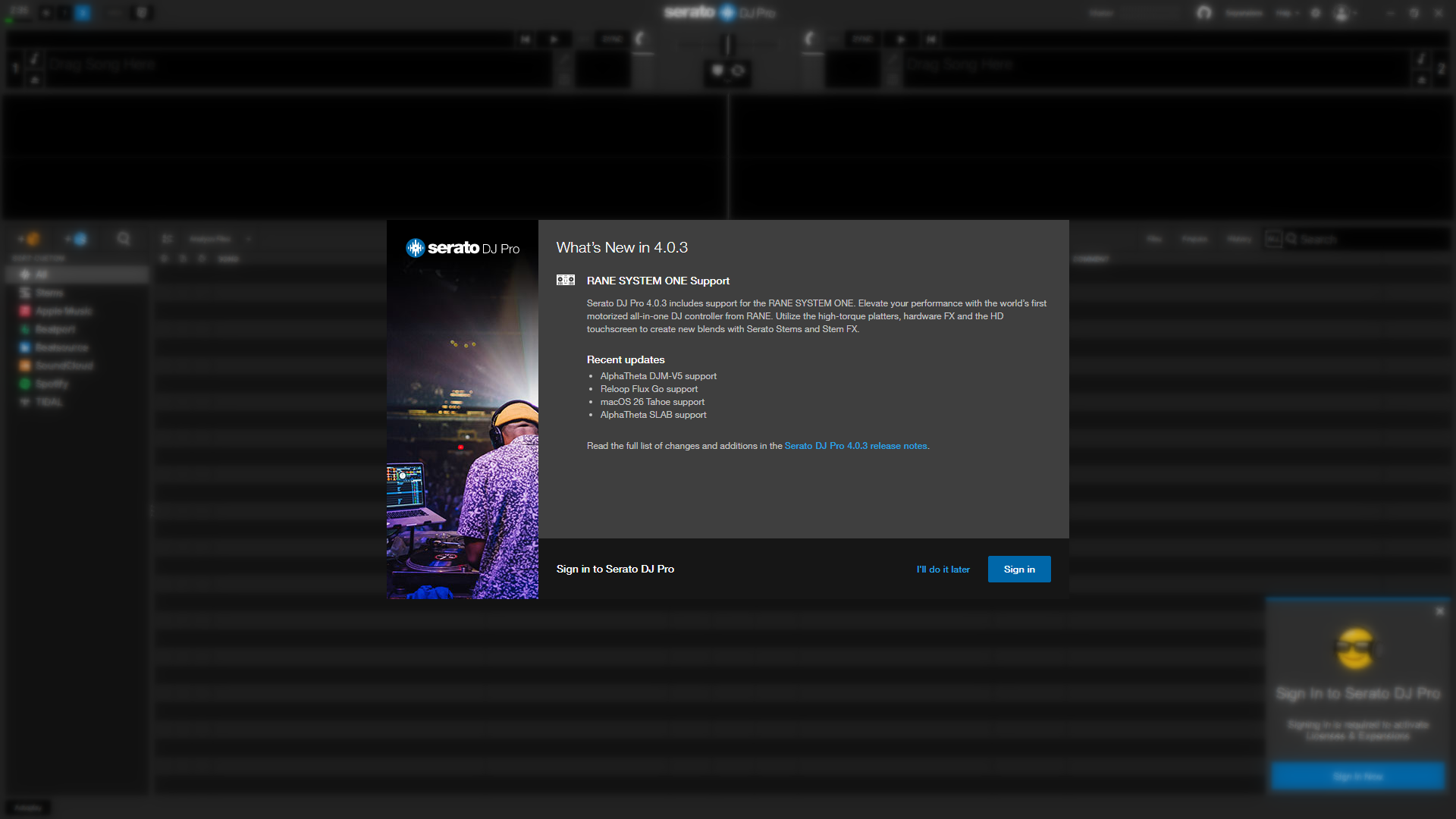Image resolution: width=1456 pixels, height=819 pixels.
Task: Play deck 2 in the main window
Action: pos(901,39)
